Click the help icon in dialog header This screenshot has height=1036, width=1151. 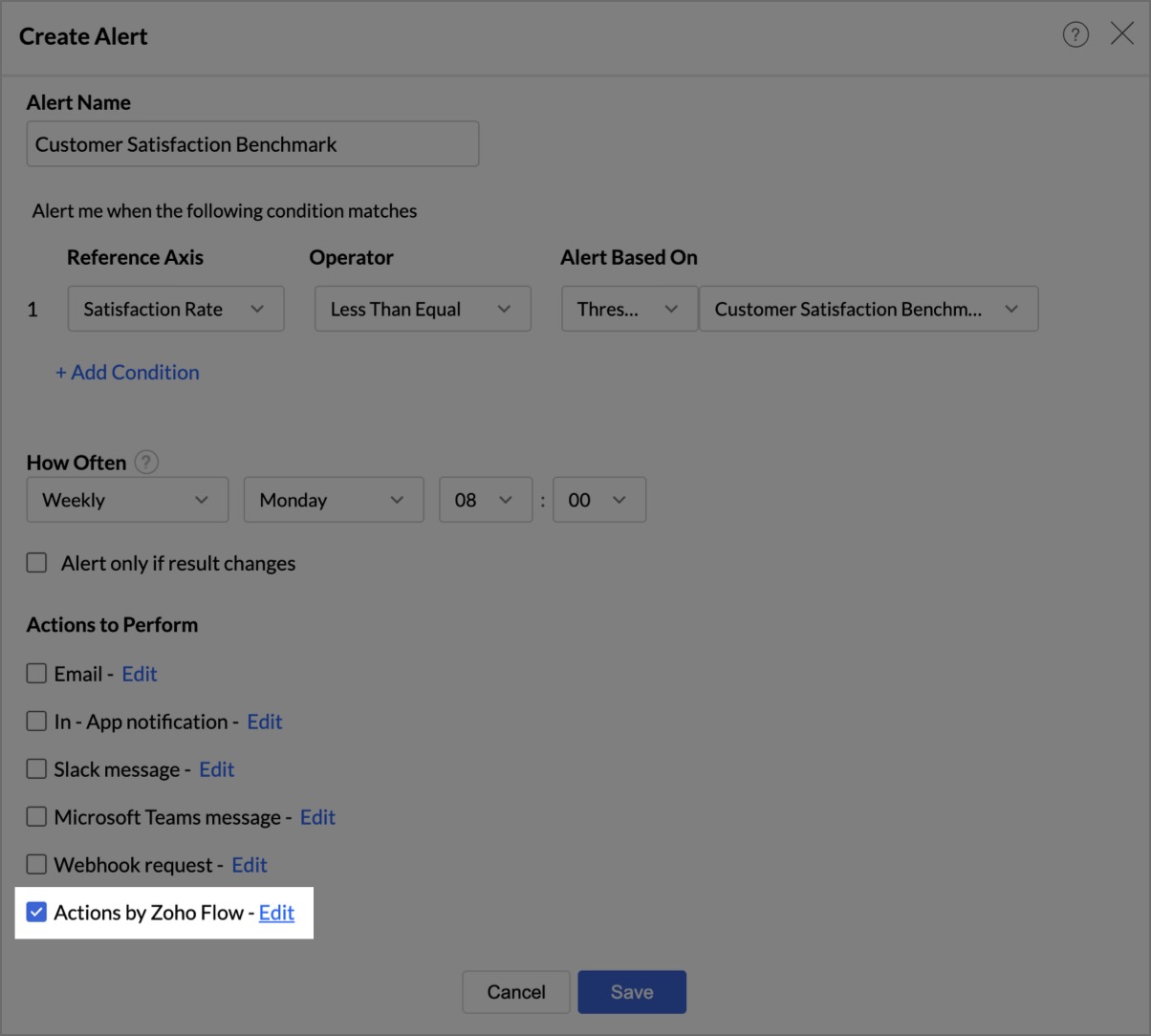[x=1075, y=35]
